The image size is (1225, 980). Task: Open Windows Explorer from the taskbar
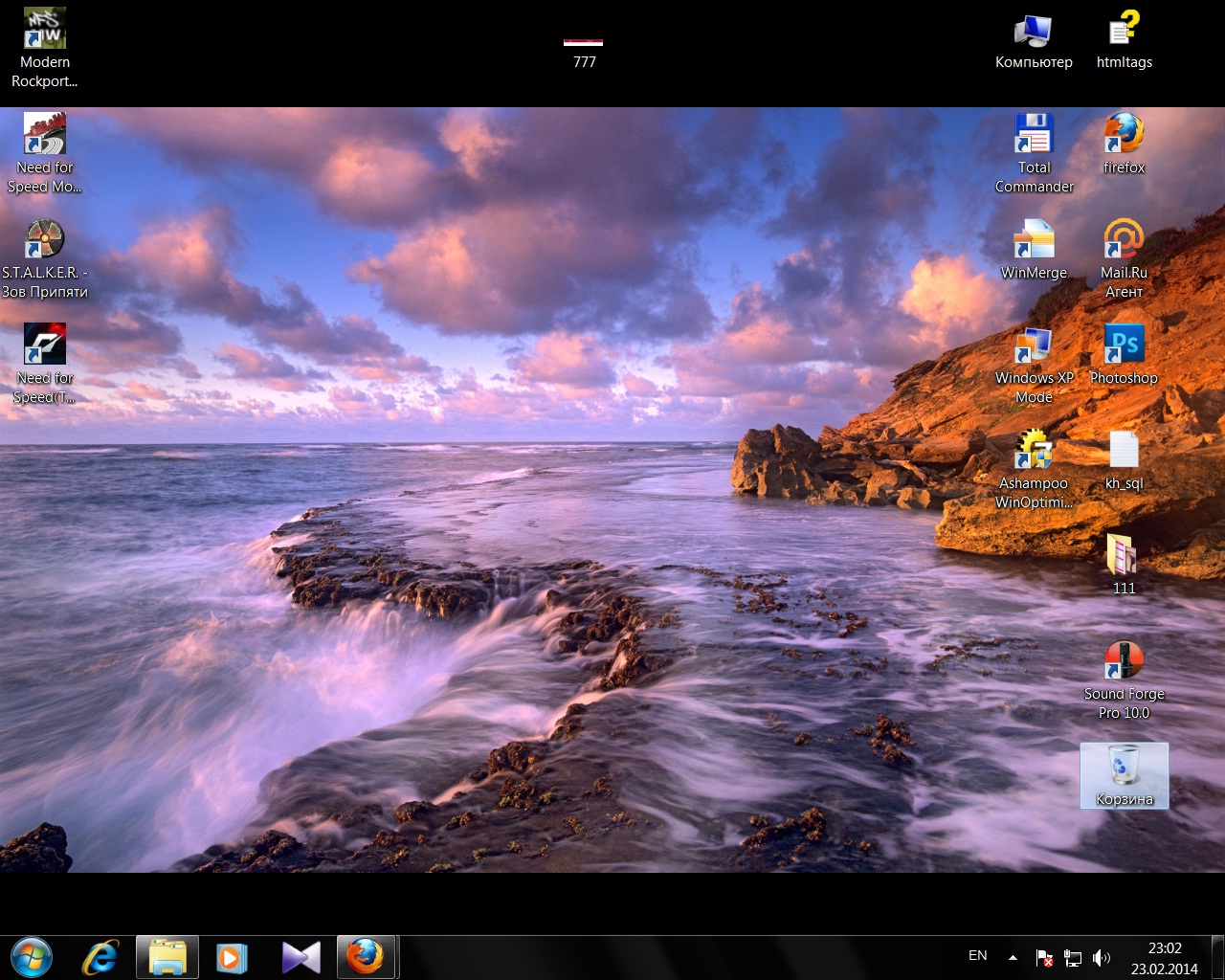tap(167, 957)
